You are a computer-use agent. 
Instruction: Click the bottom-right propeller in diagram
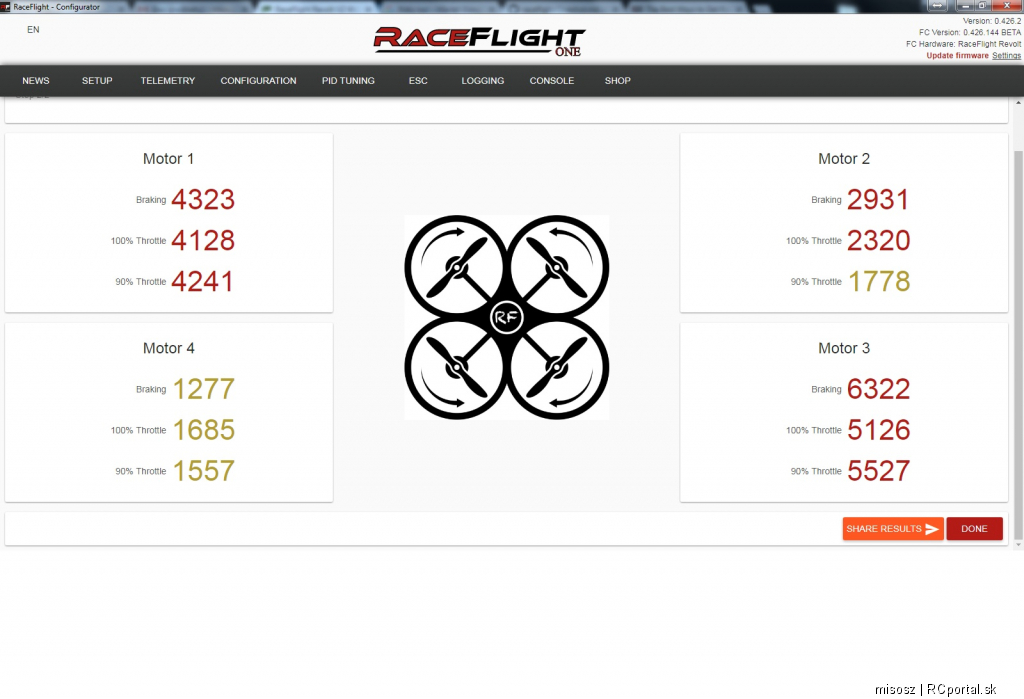557,368
